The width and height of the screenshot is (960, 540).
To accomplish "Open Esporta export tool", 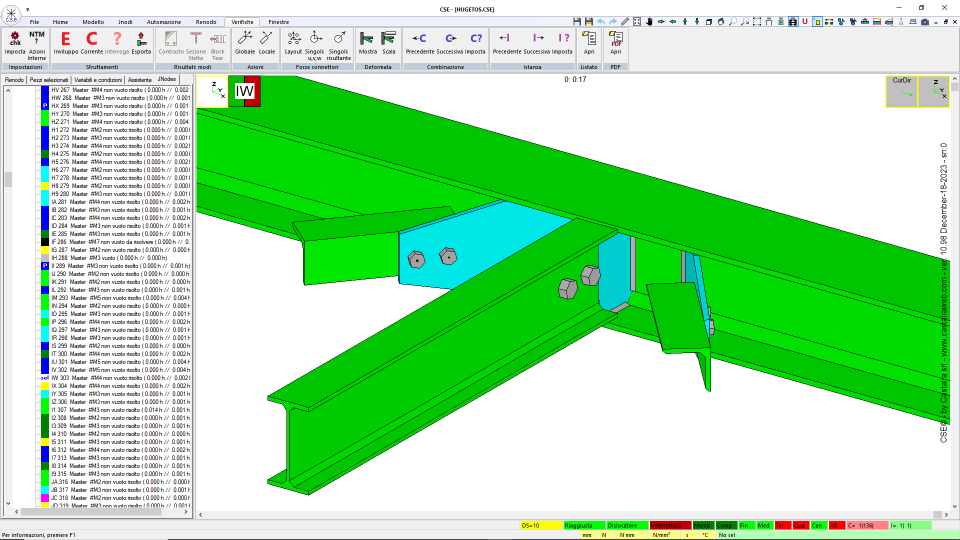I will coord(141,43).
